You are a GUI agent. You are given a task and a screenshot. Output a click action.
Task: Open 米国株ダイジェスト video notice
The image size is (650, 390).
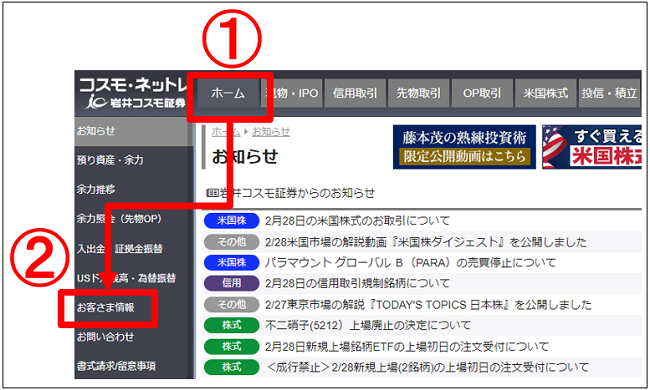426,242
